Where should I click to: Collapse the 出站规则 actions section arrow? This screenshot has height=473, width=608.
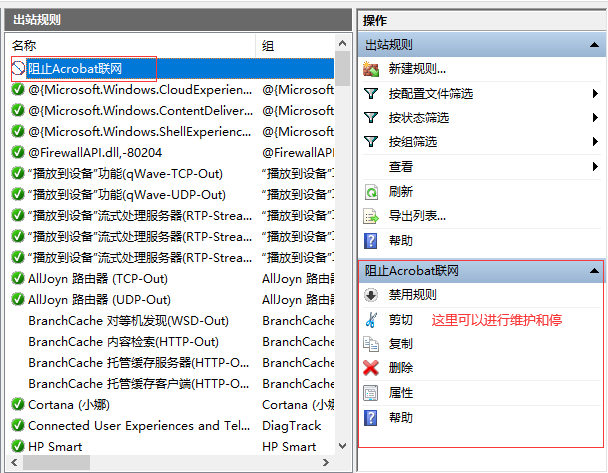click(594, 45)
